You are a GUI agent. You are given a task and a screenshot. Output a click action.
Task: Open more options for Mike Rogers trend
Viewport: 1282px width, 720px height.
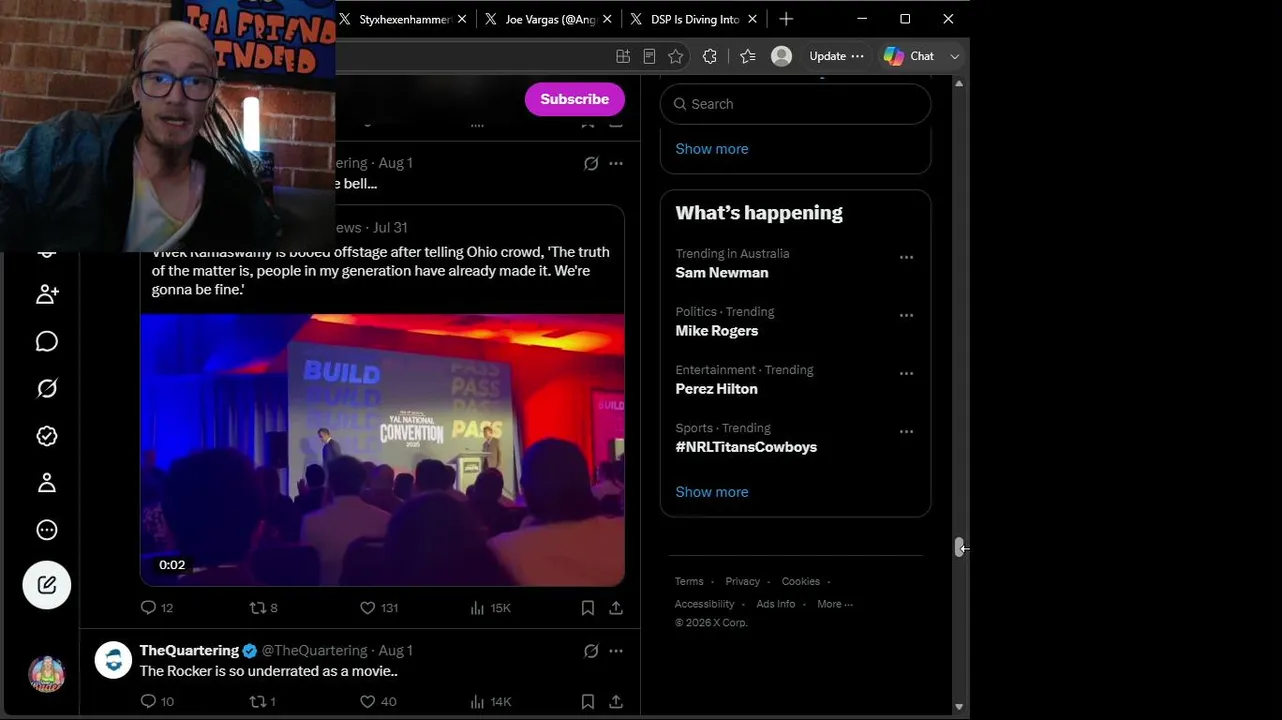click(906, 315)
